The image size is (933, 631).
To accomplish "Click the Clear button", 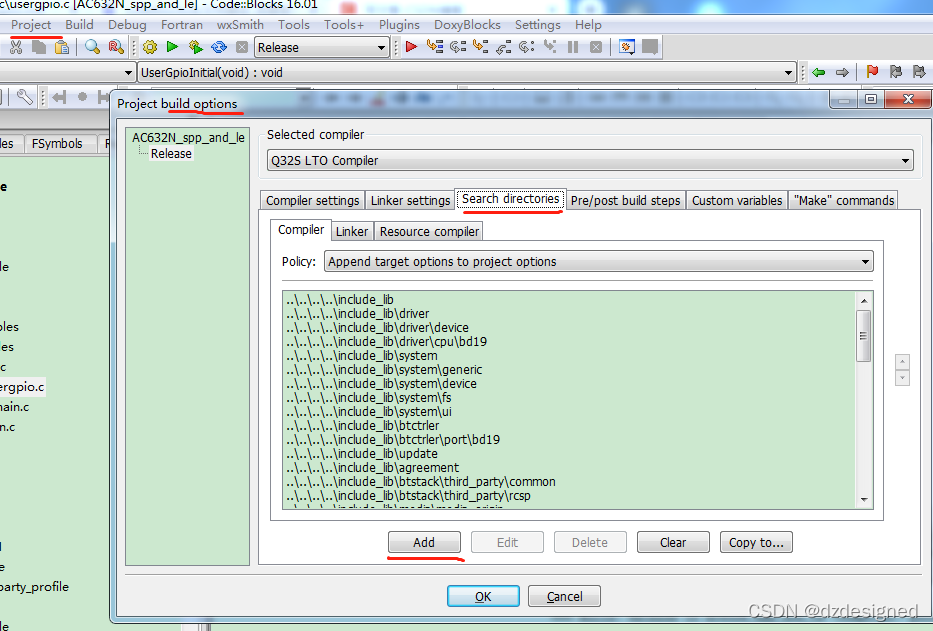I will 673,542.
